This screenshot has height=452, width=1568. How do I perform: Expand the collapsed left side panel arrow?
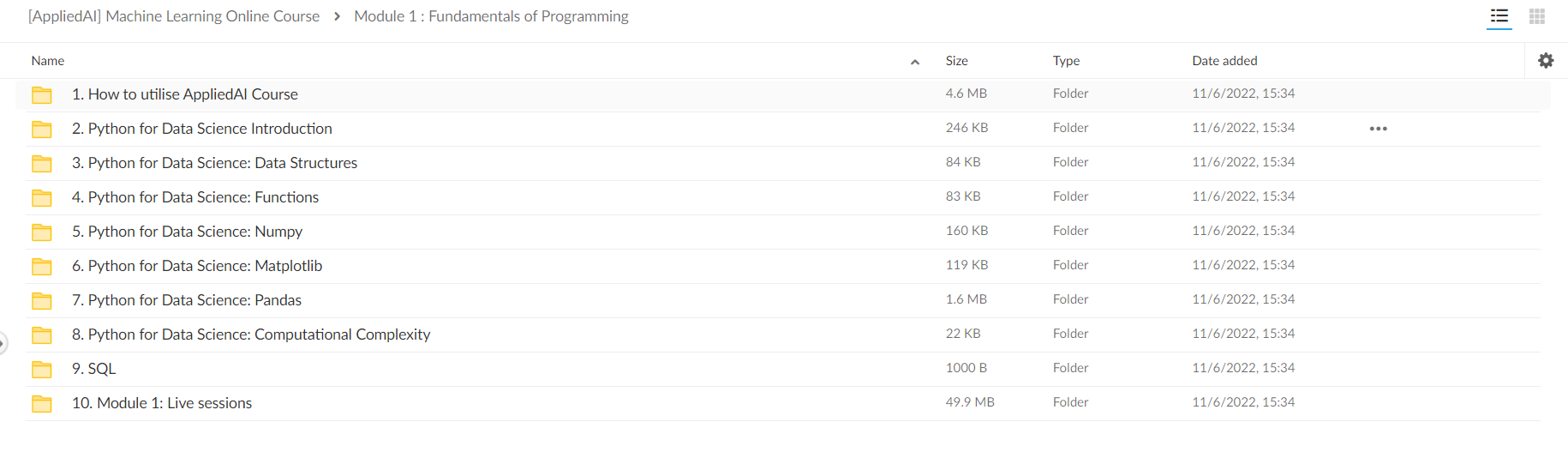pyautogui.click(x=3, y=343)
